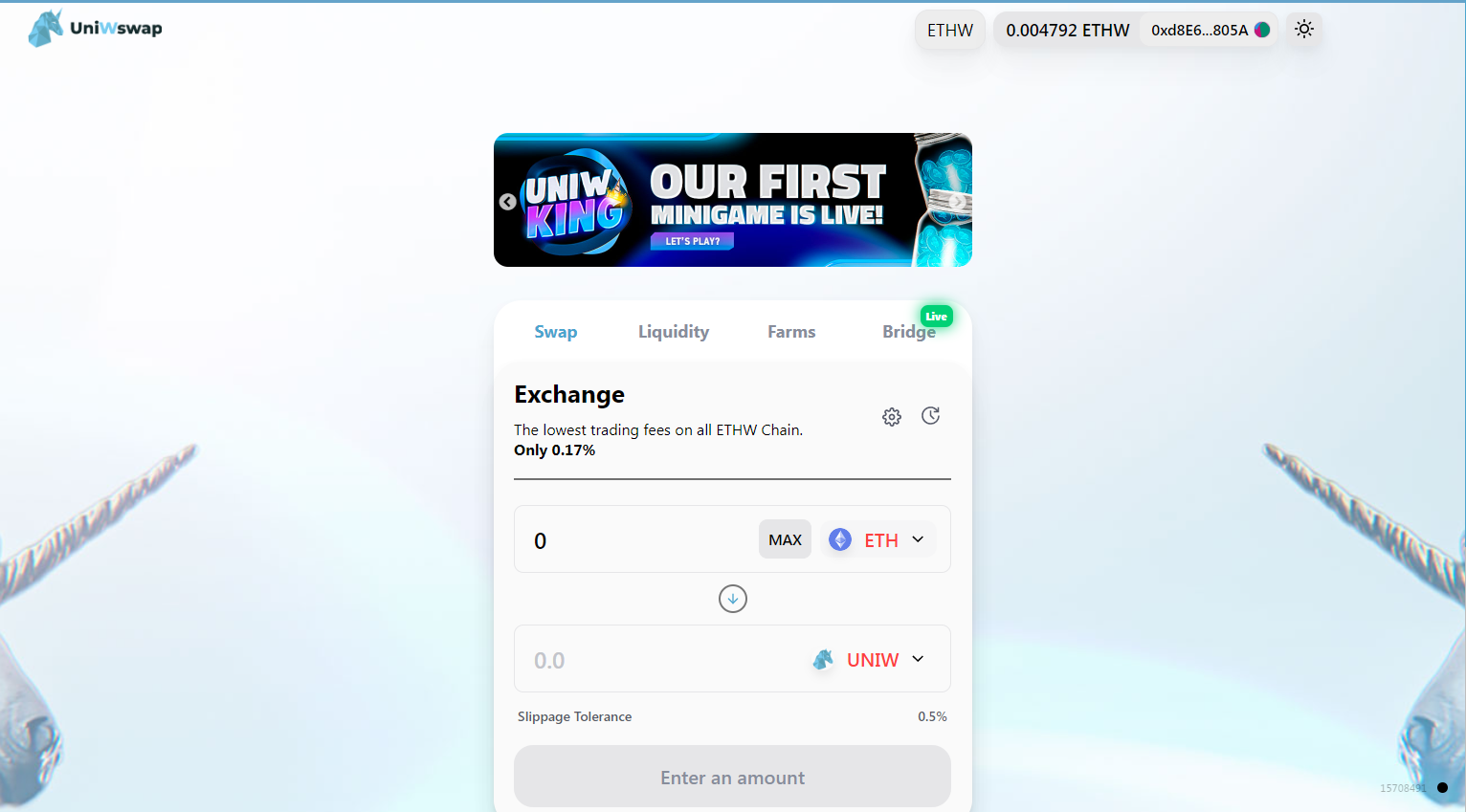This screenshot has height=812, width=1466.
Task: Advance to the next banner slide arrow
Action: (x=957, y=201)
